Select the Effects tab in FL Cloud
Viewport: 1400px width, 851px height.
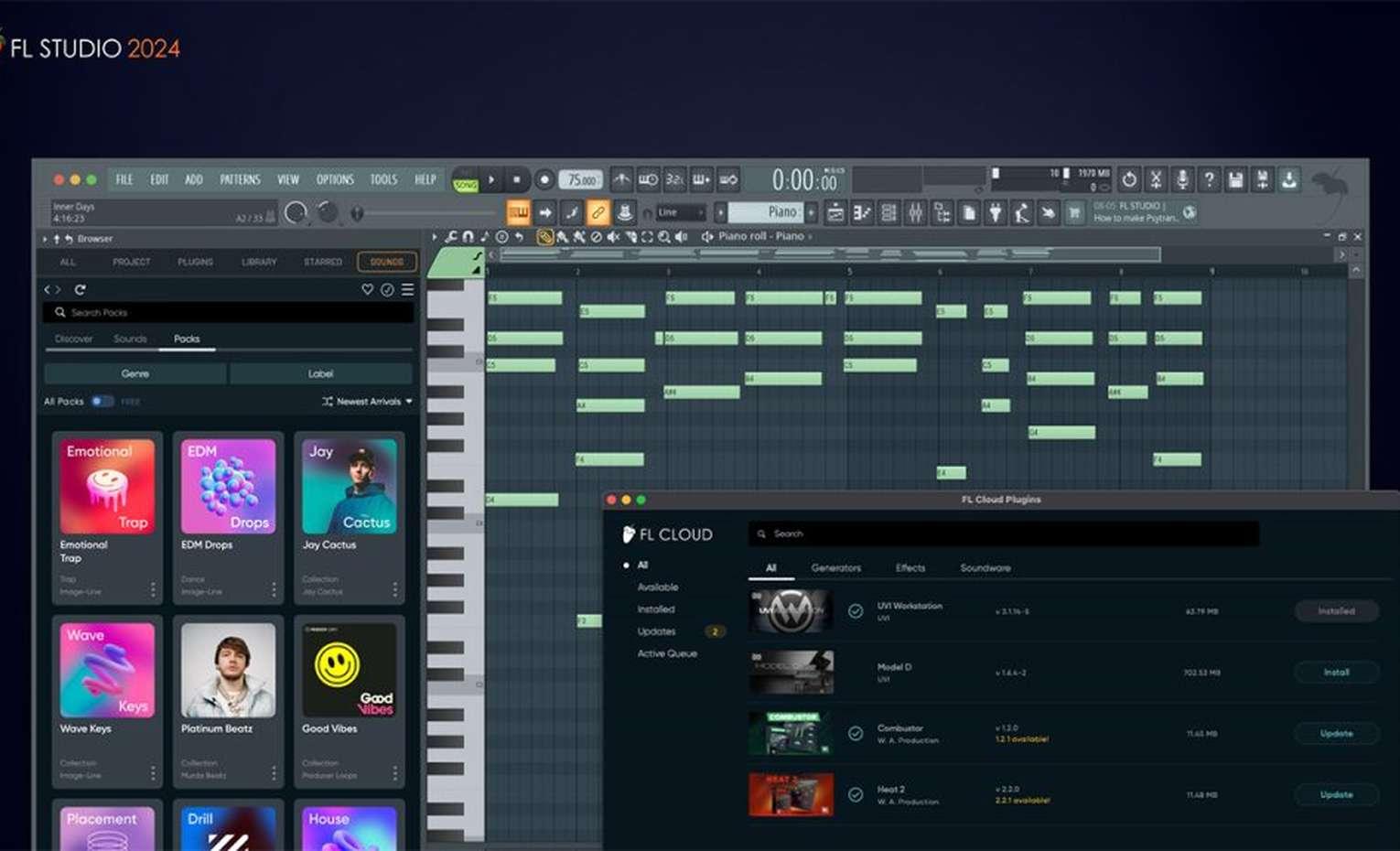click(910, 567)
